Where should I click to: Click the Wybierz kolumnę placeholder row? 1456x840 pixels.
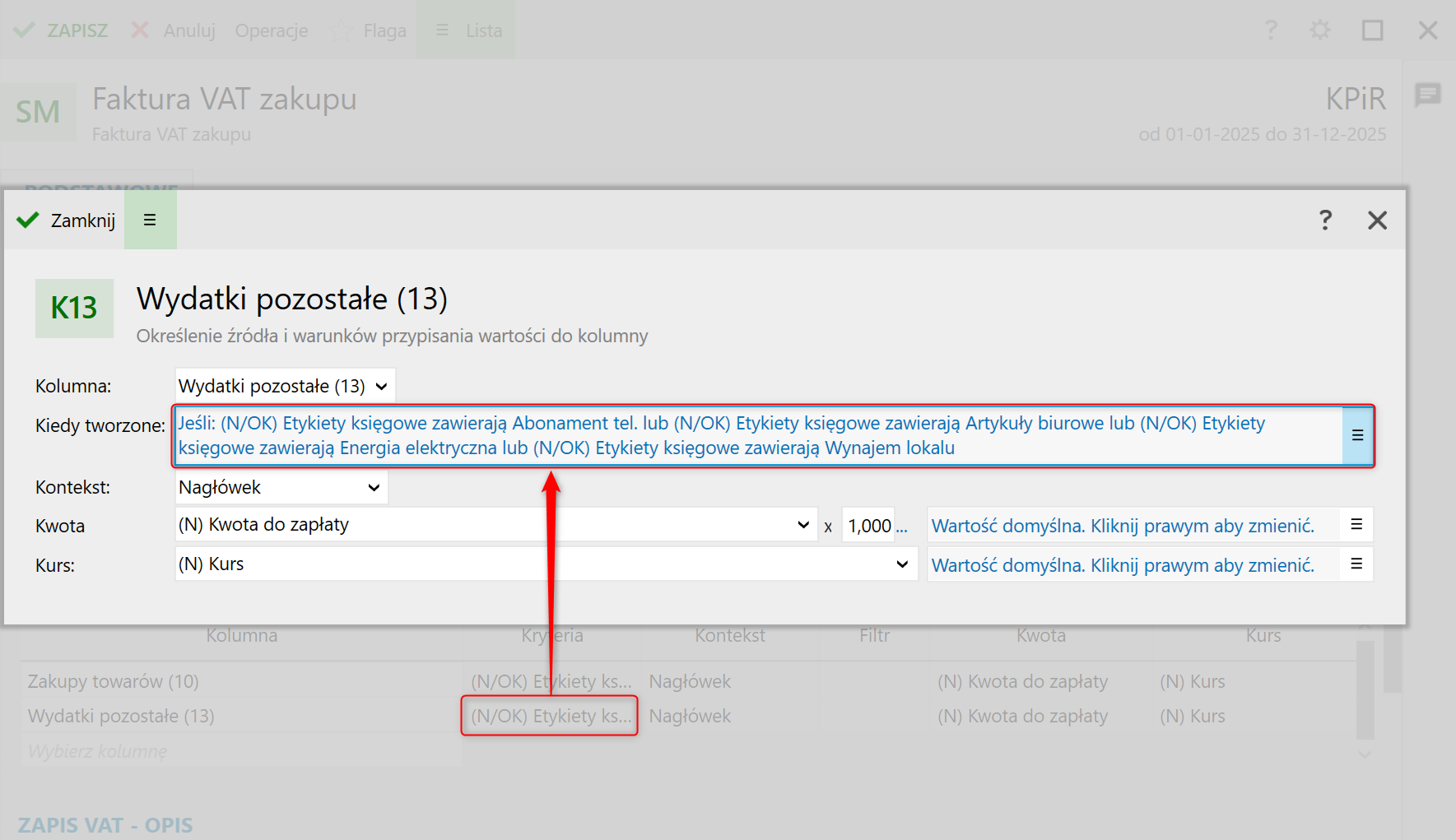[242, 751]
